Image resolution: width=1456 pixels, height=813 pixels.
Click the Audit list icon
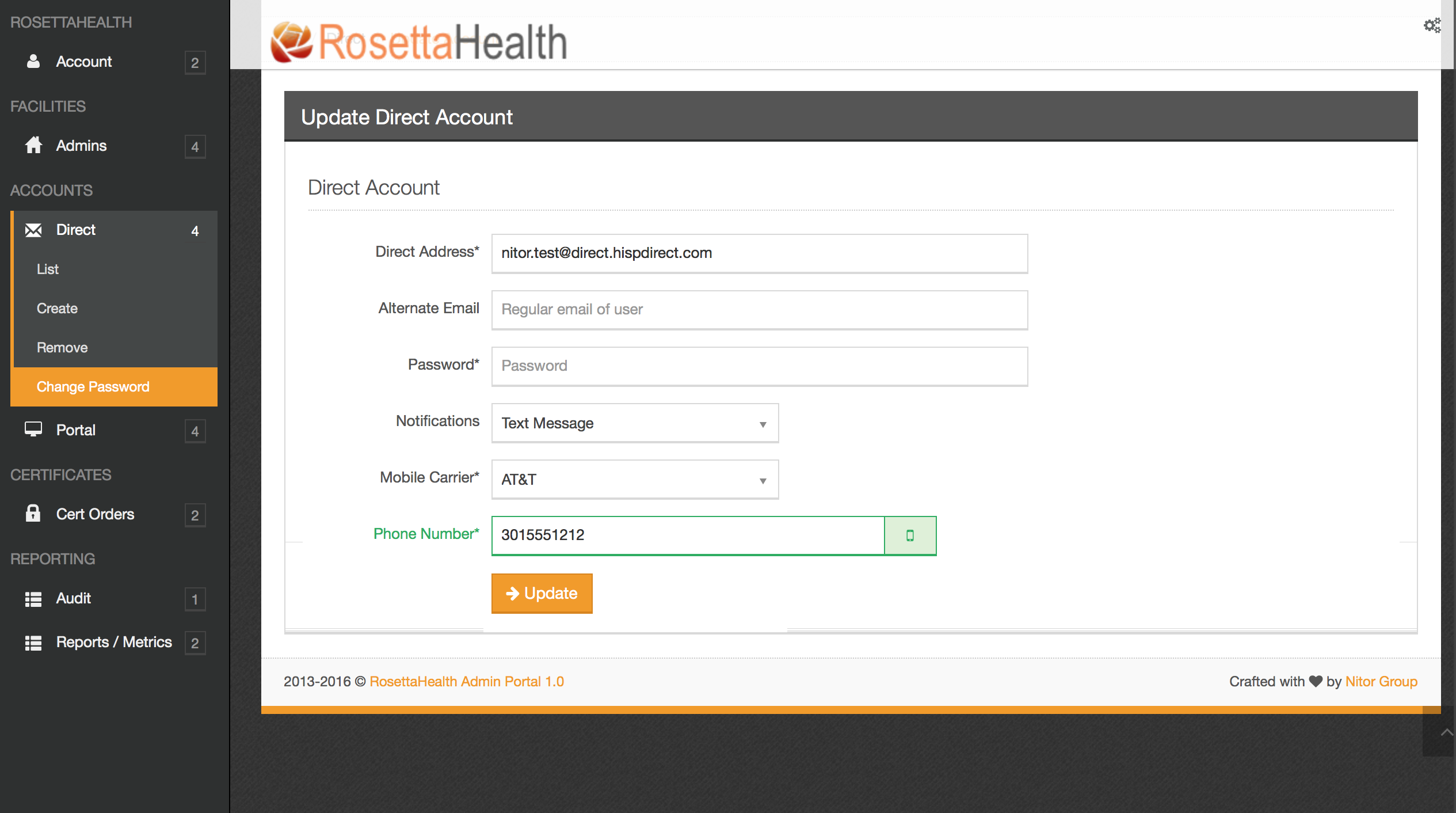33,599
